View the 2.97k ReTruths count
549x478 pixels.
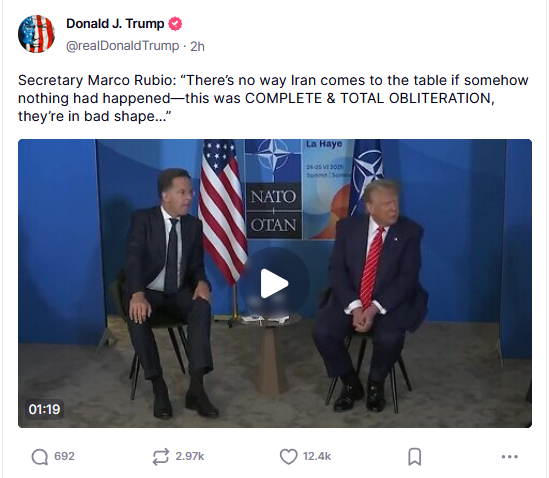(x=190, y=456)
